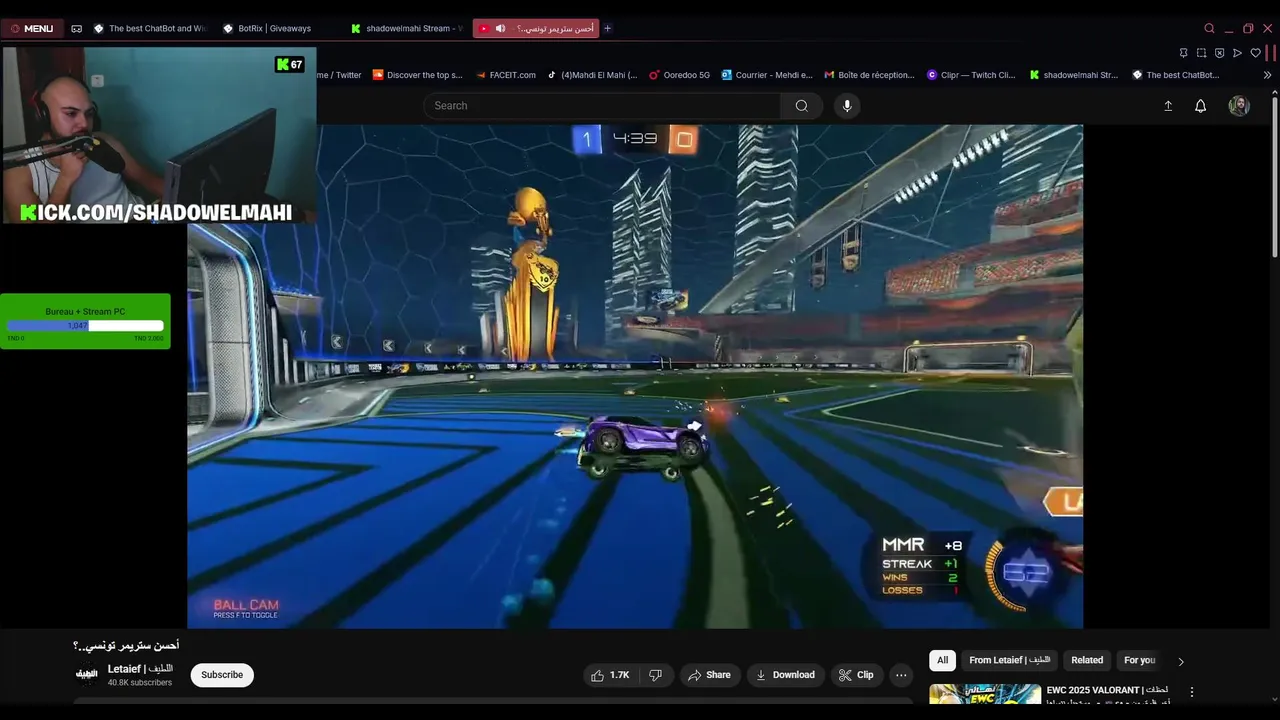
Task: Subscribe to the Letaief channel
Action: point(222,675)
